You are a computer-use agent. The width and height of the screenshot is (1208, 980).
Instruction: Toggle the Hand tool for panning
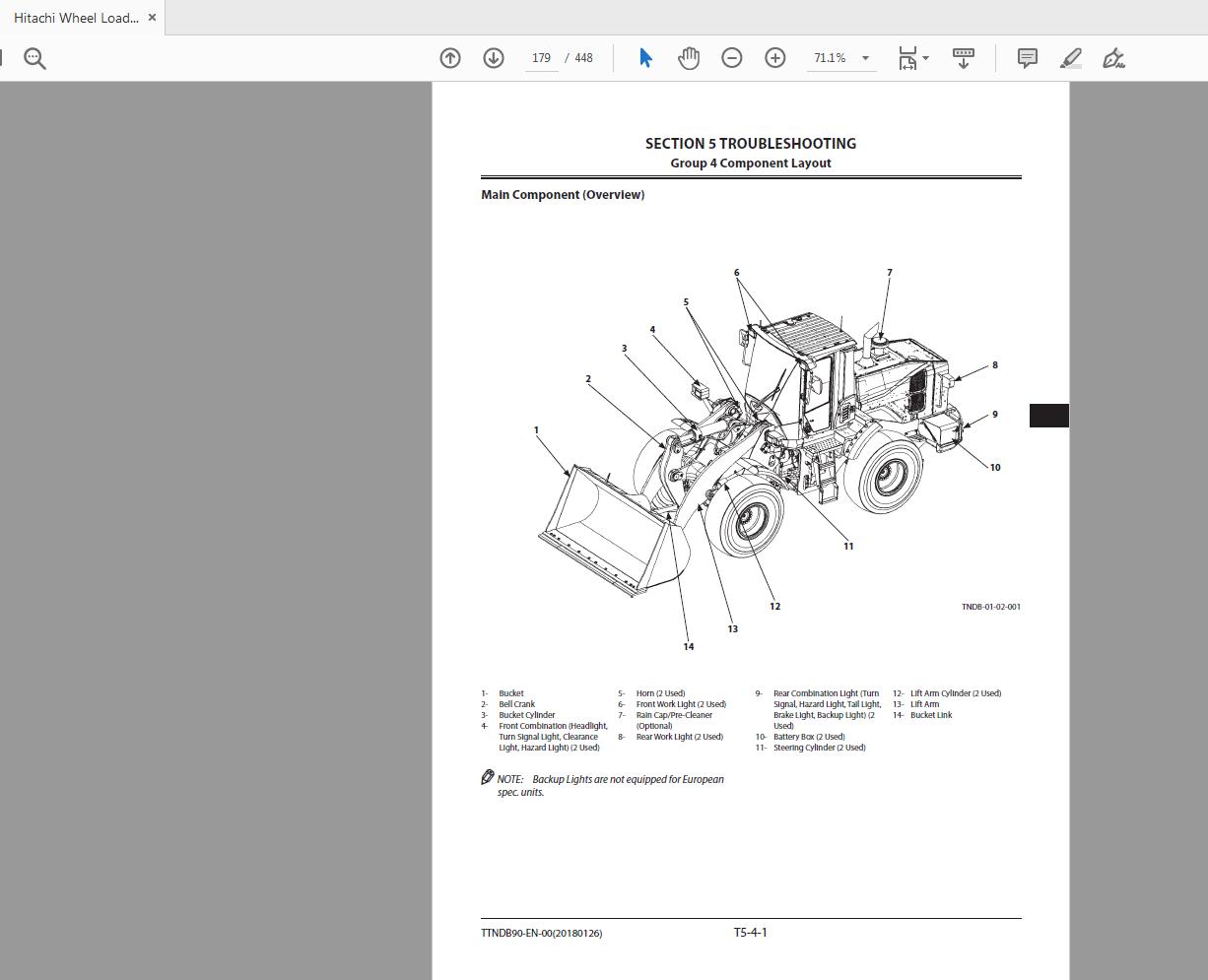(689, 58)
